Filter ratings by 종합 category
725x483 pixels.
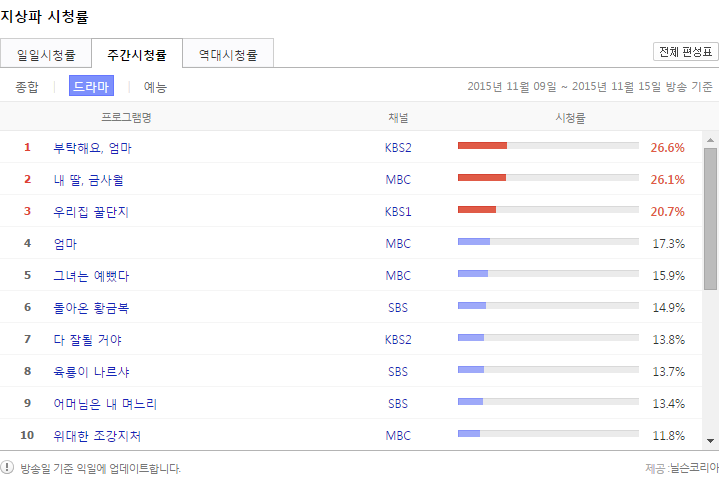27,87
